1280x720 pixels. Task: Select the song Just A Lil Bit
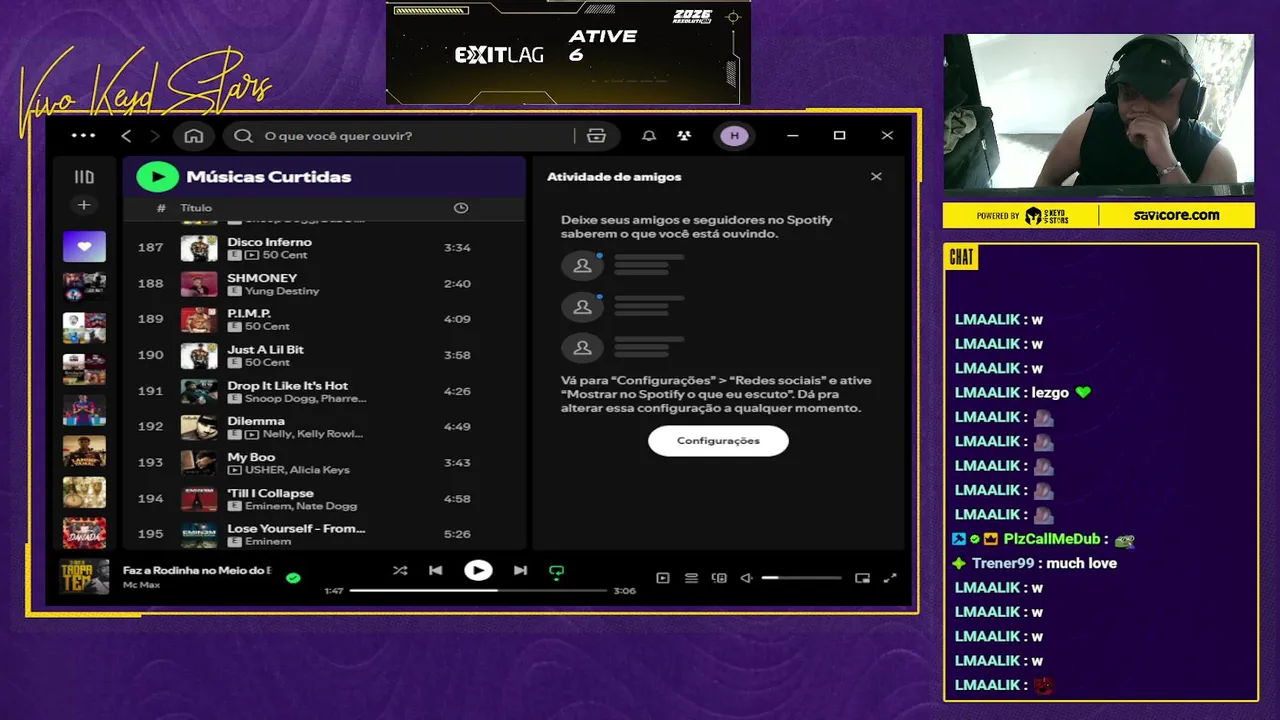pos(265,350)
